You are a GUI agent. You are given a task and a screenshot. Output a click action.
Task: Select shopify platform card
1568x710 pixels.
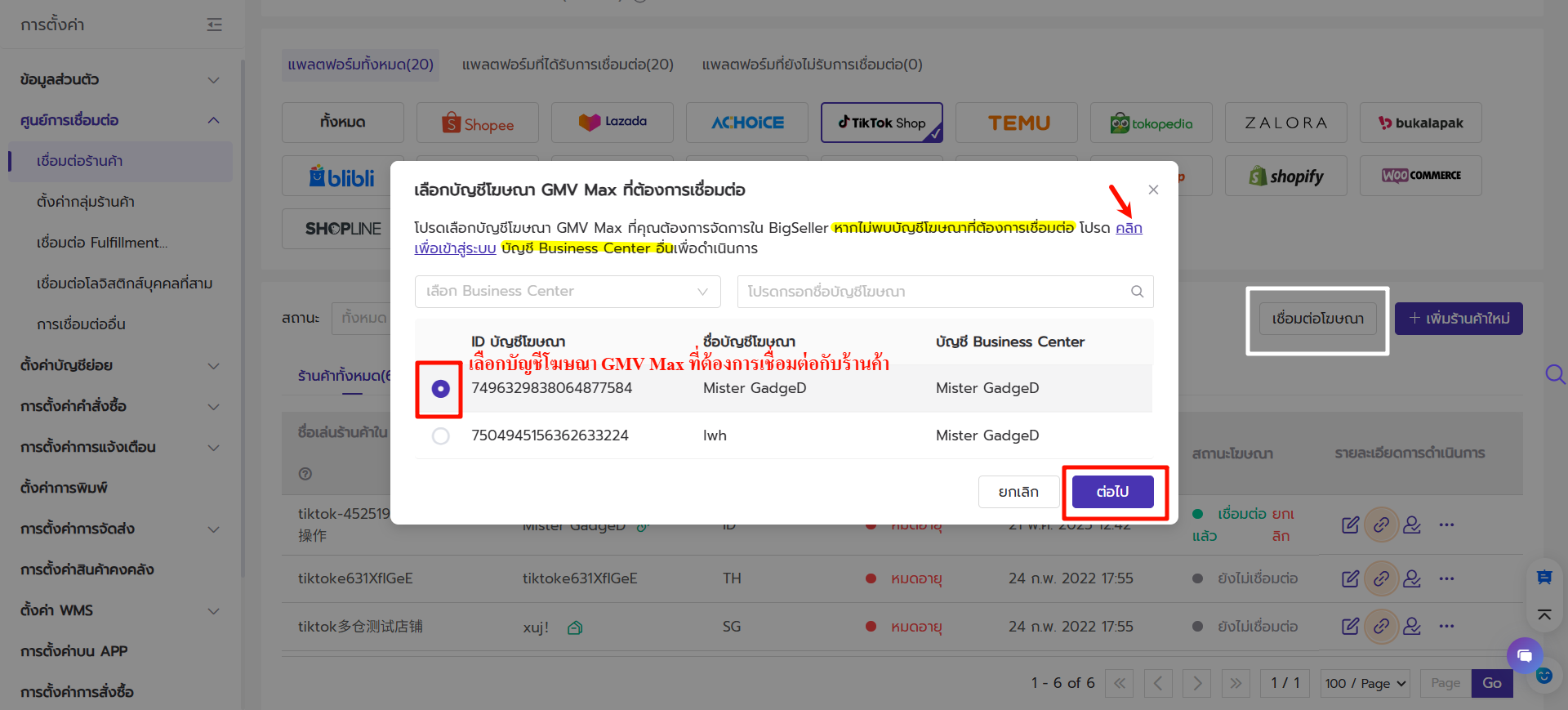[x=1286, y=176]
